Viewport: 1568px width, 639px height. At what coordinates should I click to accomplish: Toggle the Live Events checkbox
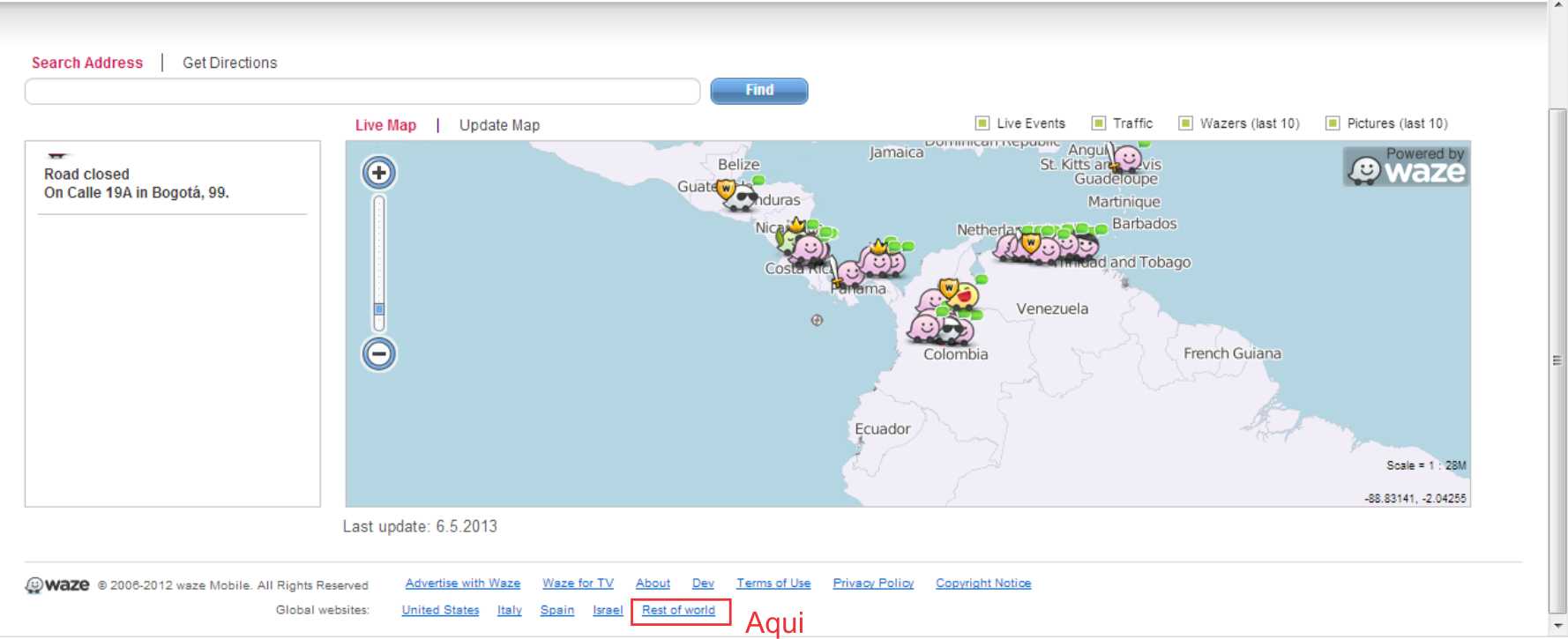(x=982, y=123)
